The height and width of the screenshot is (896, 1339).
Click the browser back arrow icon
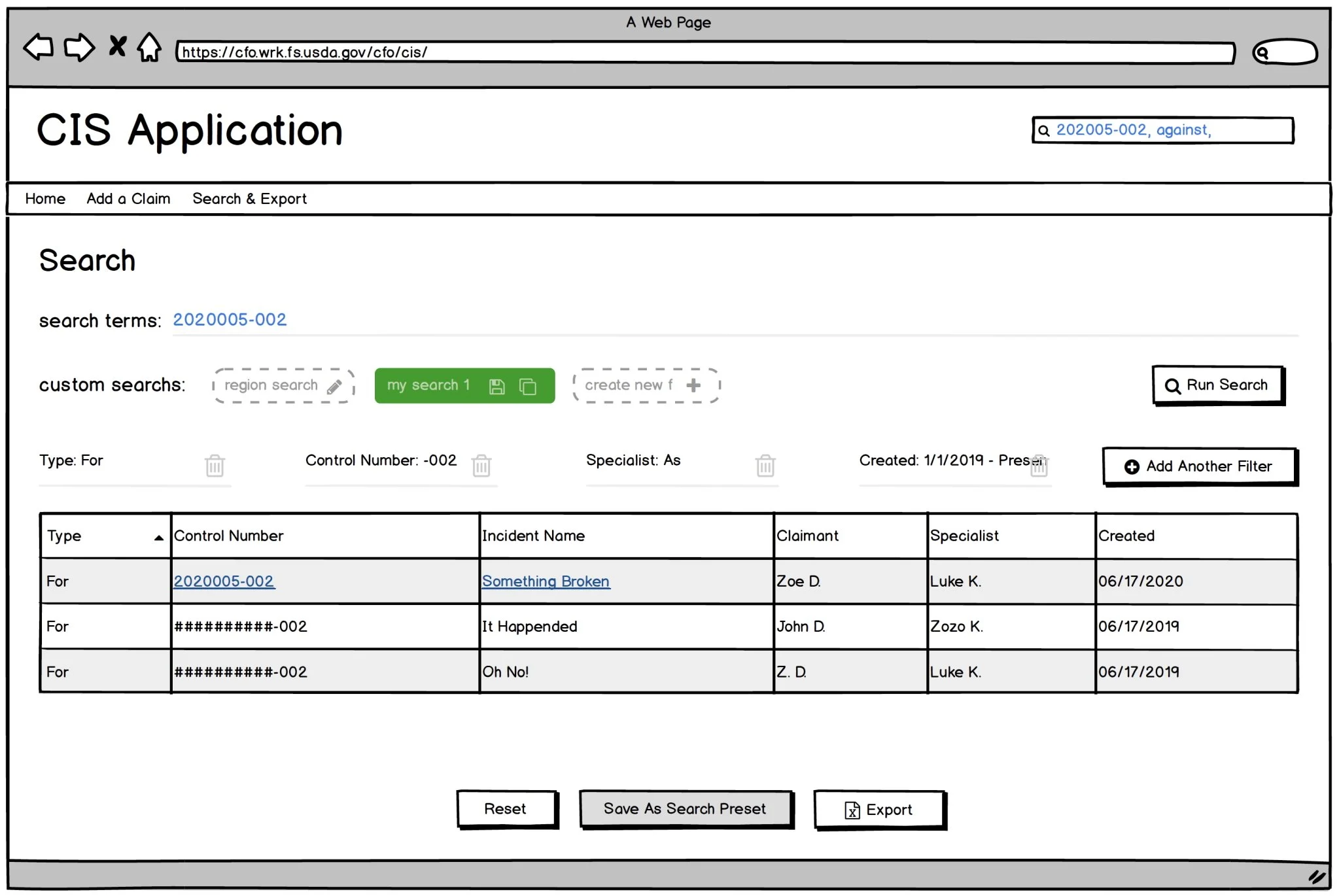coord(39,47)
